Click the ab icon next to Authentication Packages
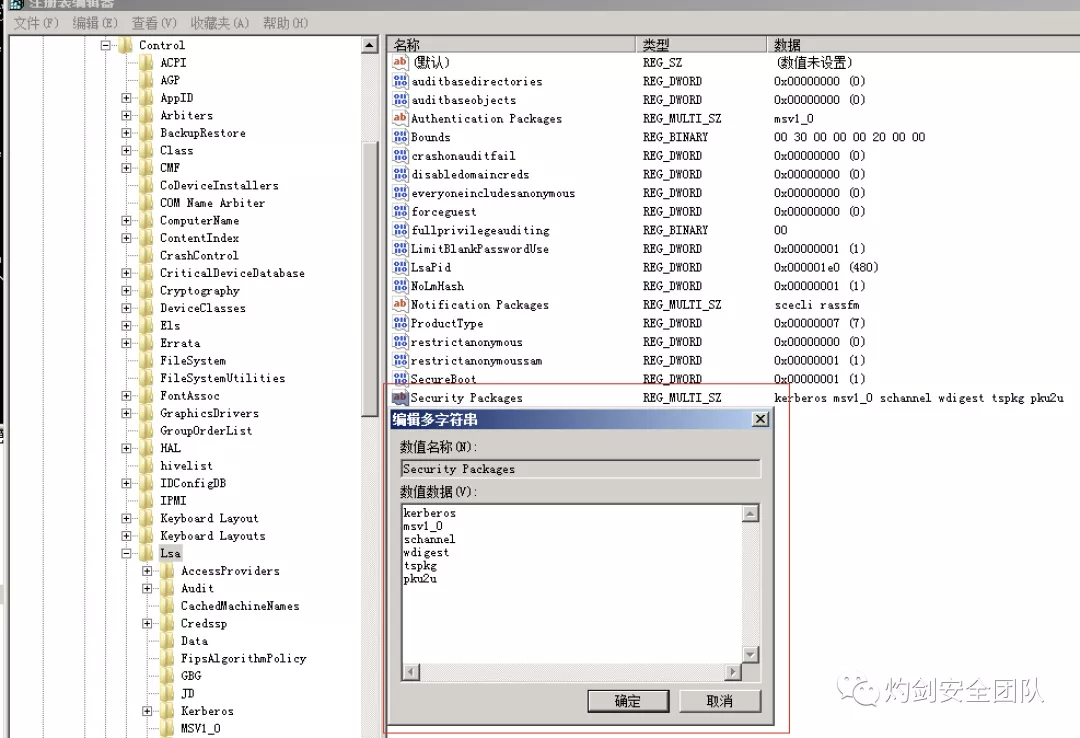The image size is (1080, 738). (402, 118)
